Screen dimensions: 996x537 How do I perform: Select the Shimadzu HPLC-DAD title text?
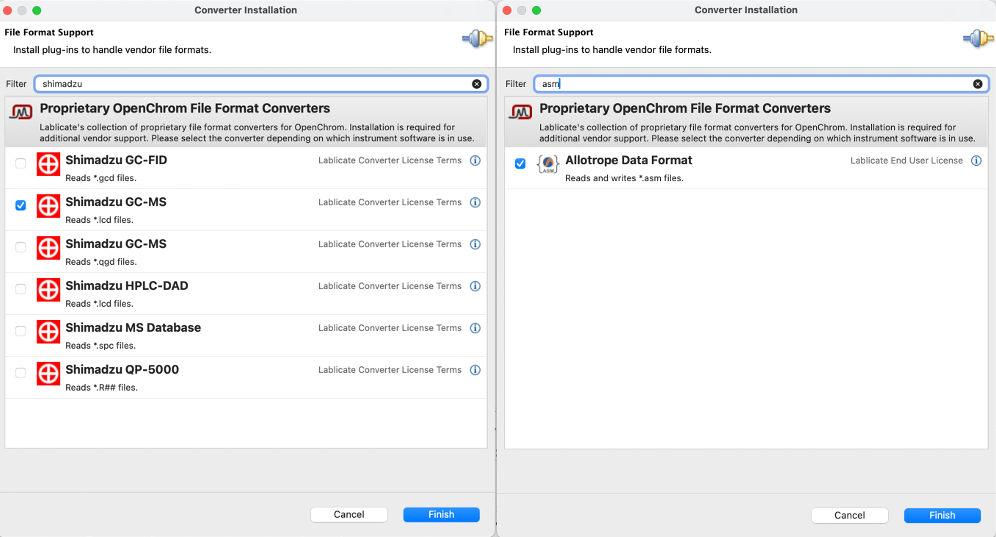pos(127,286)
